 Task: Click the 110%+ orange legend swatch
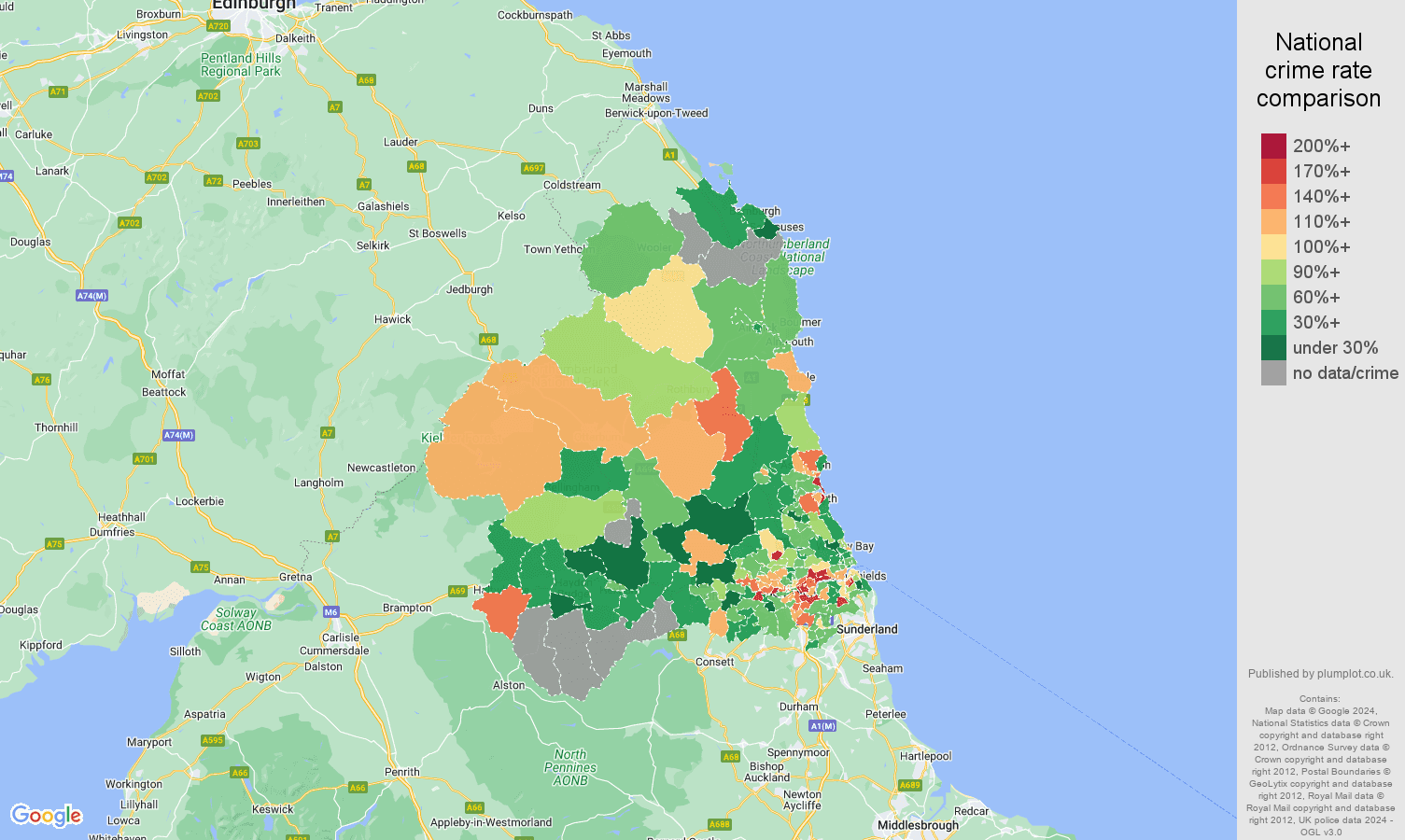coord(1273,222)
